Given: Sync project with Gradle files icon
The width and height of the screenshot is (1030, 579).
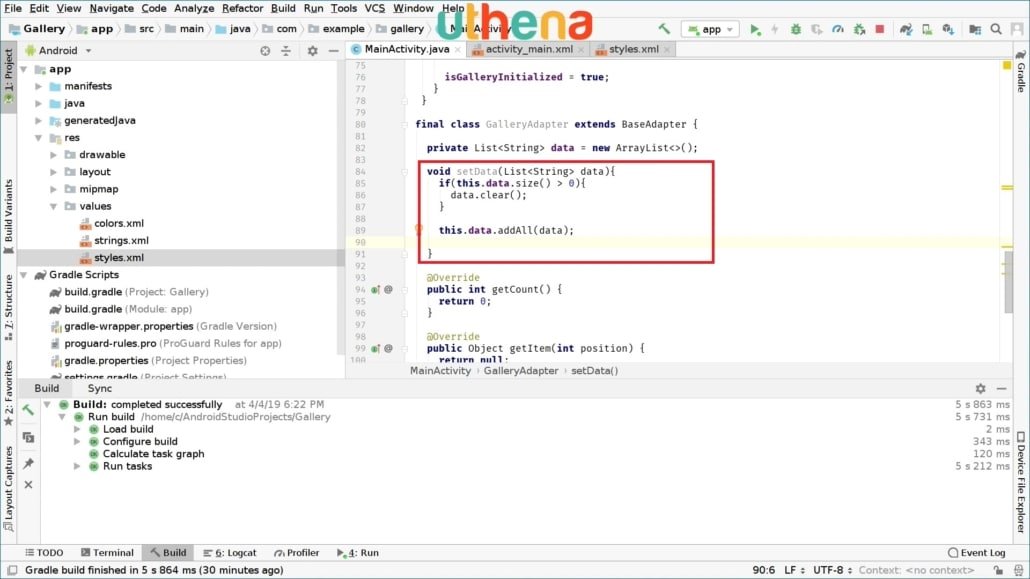Looking at the screenshot, I should click(x=906, y=30).
